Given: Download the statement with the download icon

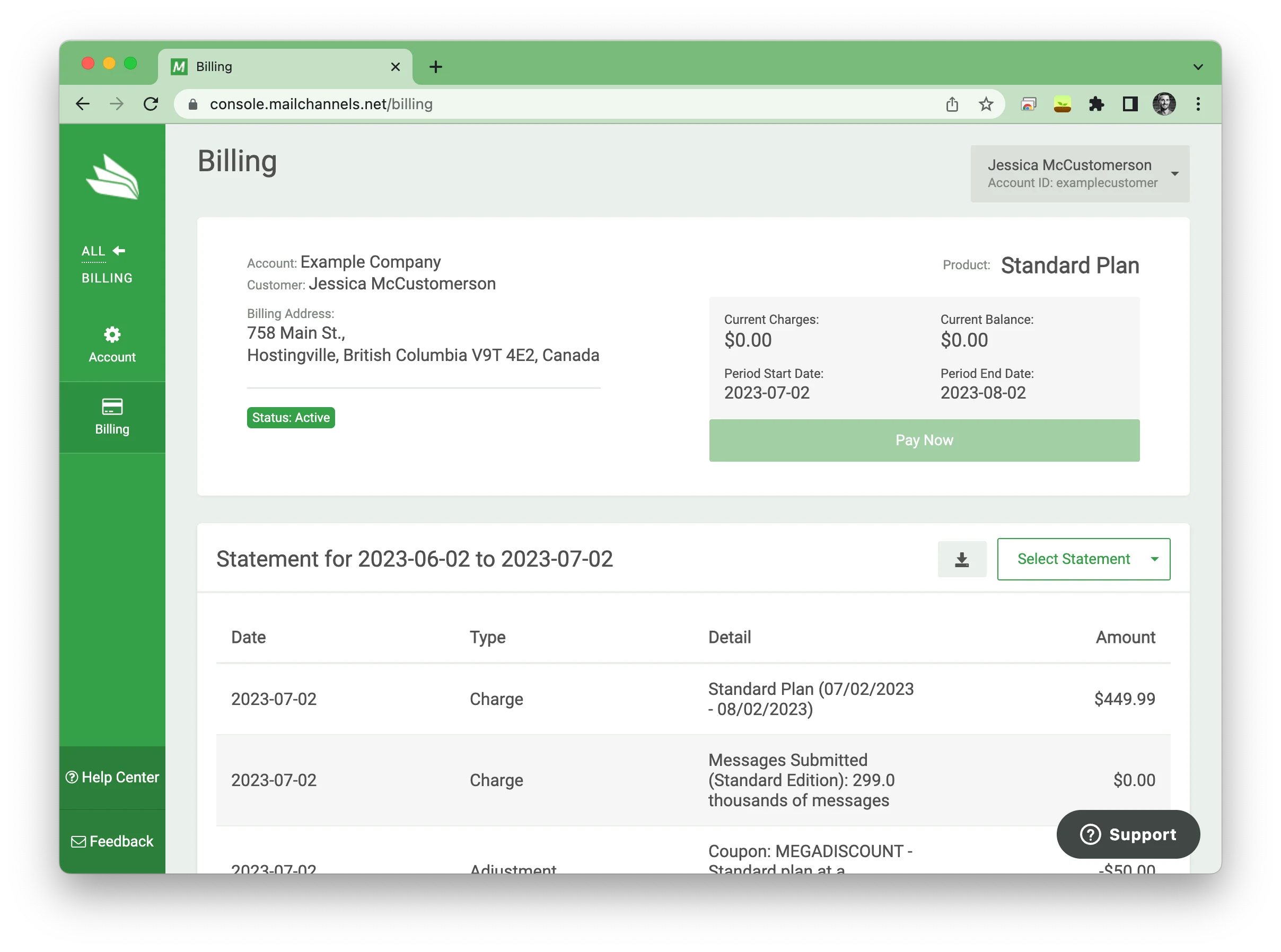Looking at the screenshot, I should [961, 559].
